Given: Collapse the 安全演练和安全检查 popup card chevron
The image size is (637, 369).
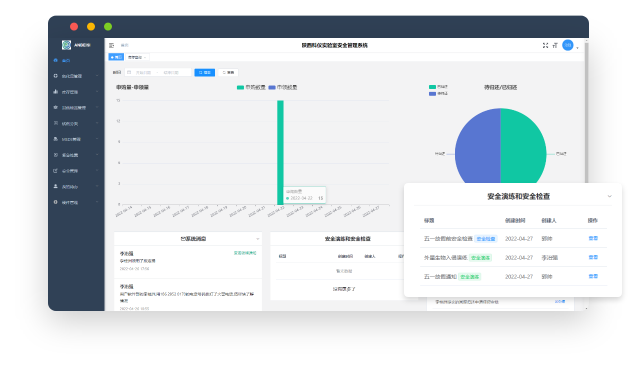Looking at the screenshot, I should click(x=609, y=196).
